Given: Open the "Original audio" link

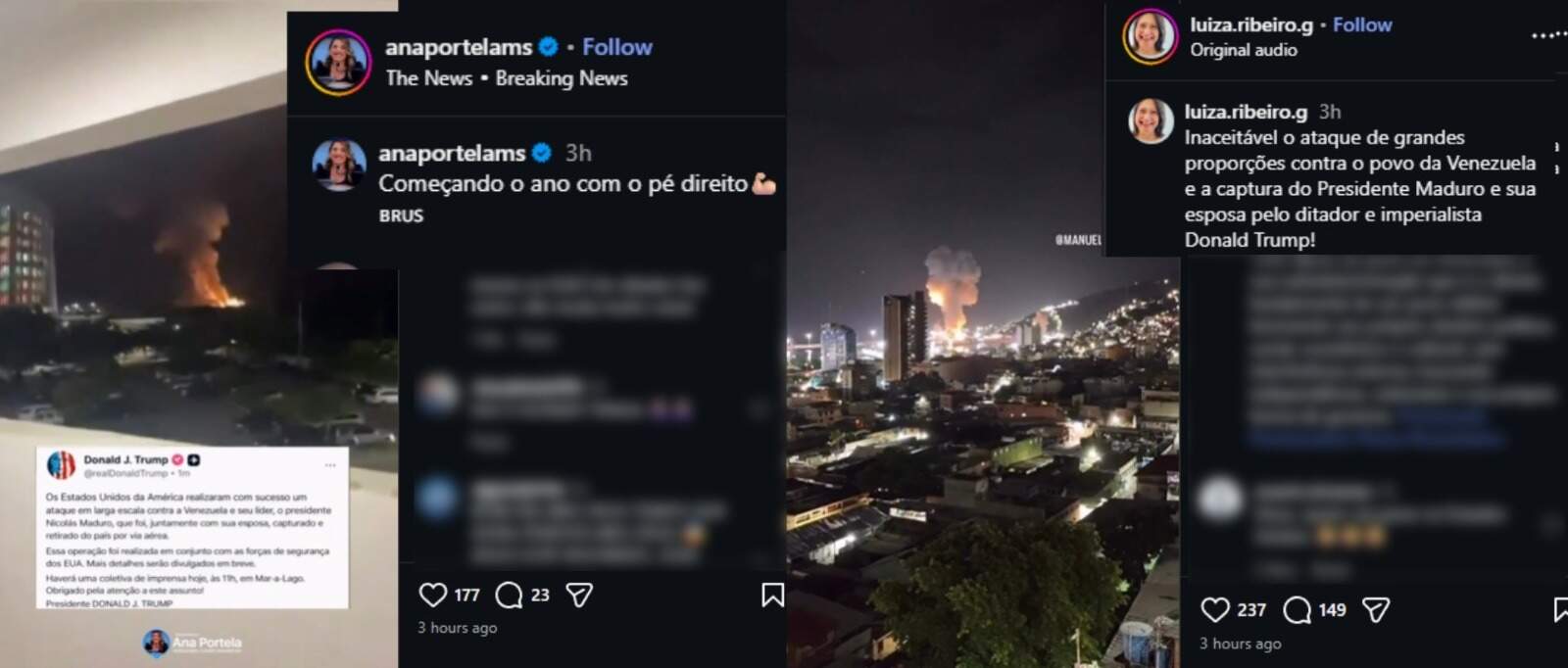Looking at the screenshot, I should 1243,50.
